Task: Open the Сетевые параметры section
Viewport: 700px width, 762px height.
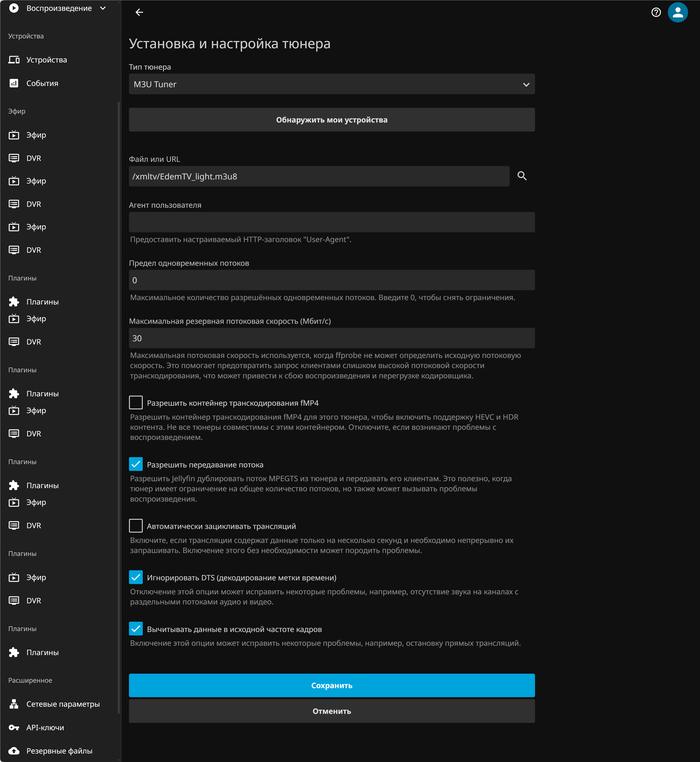Action: 62,704
